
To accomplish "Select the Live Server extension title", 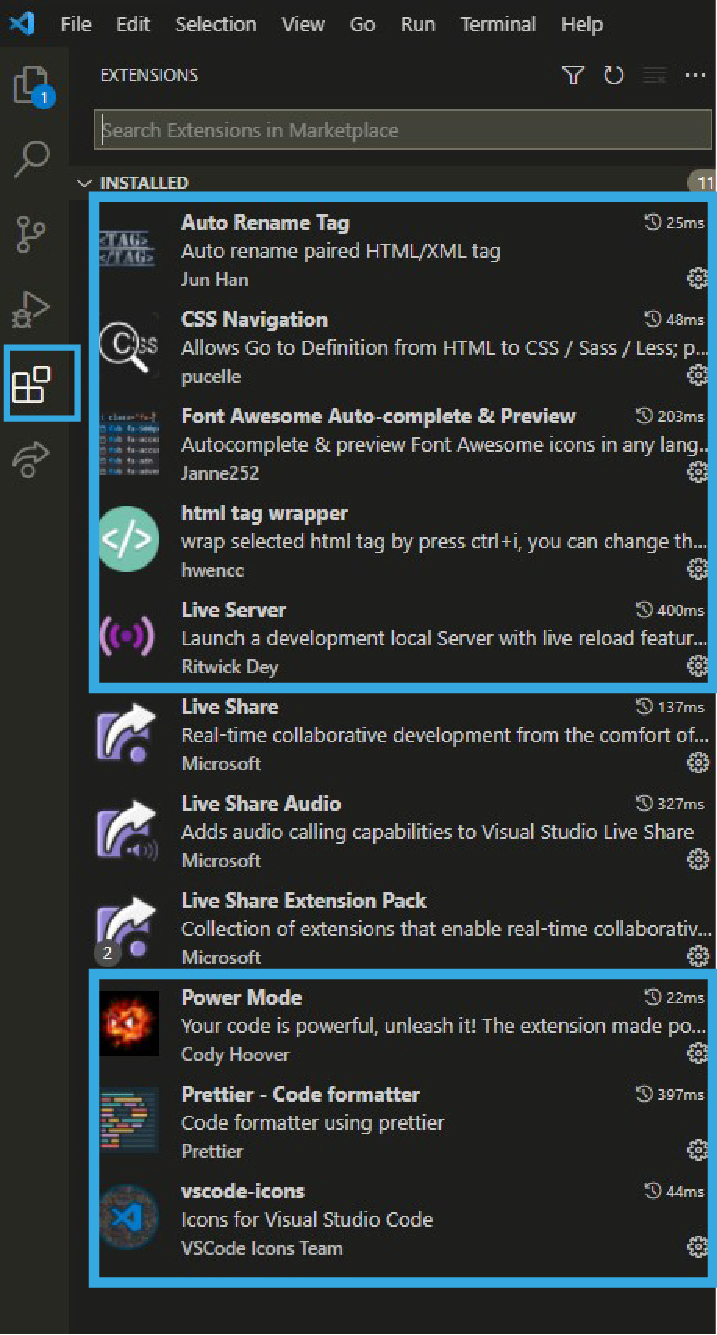I will click(x=234, y=610).
